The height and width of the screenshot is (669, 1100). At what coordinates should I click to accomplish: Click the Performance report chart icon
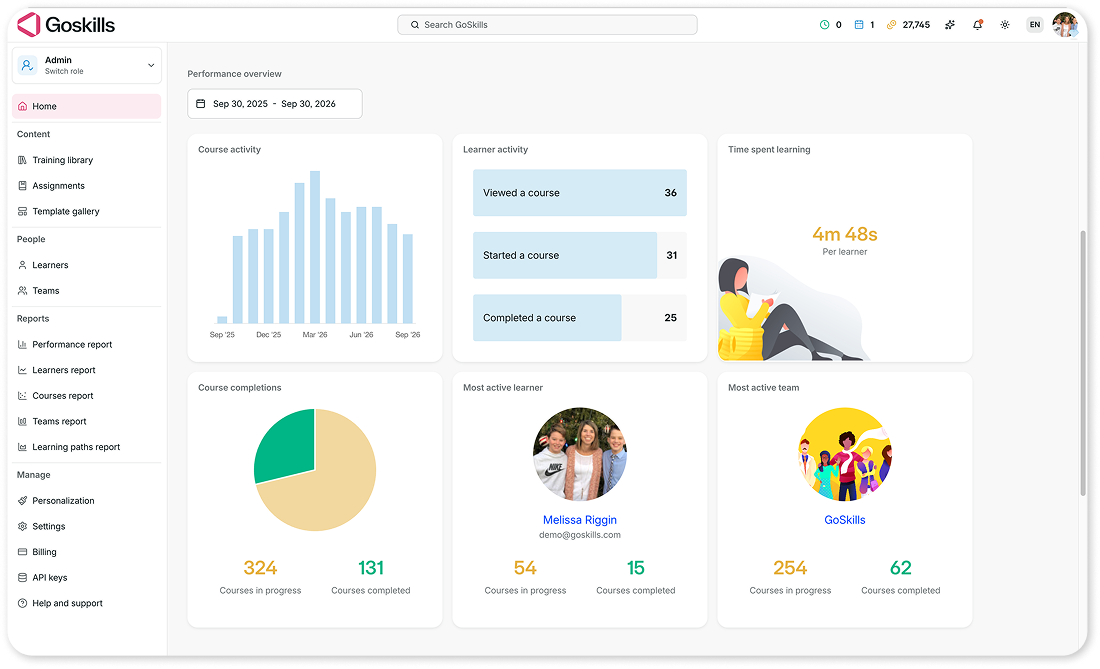click(22, 344)
